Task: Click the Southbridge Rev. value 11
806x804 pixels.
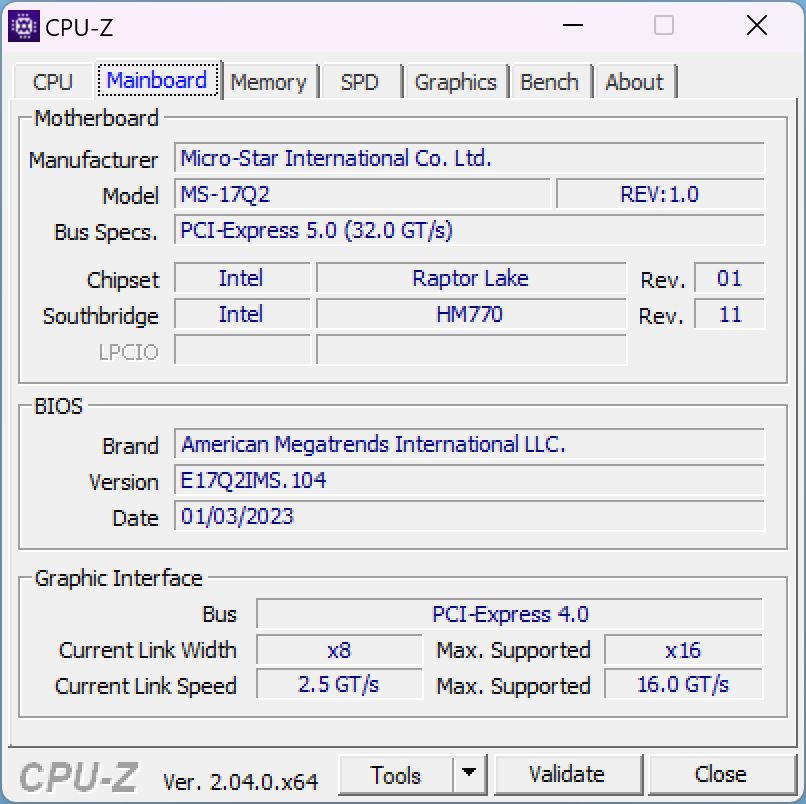Action: tap(729, 314)
